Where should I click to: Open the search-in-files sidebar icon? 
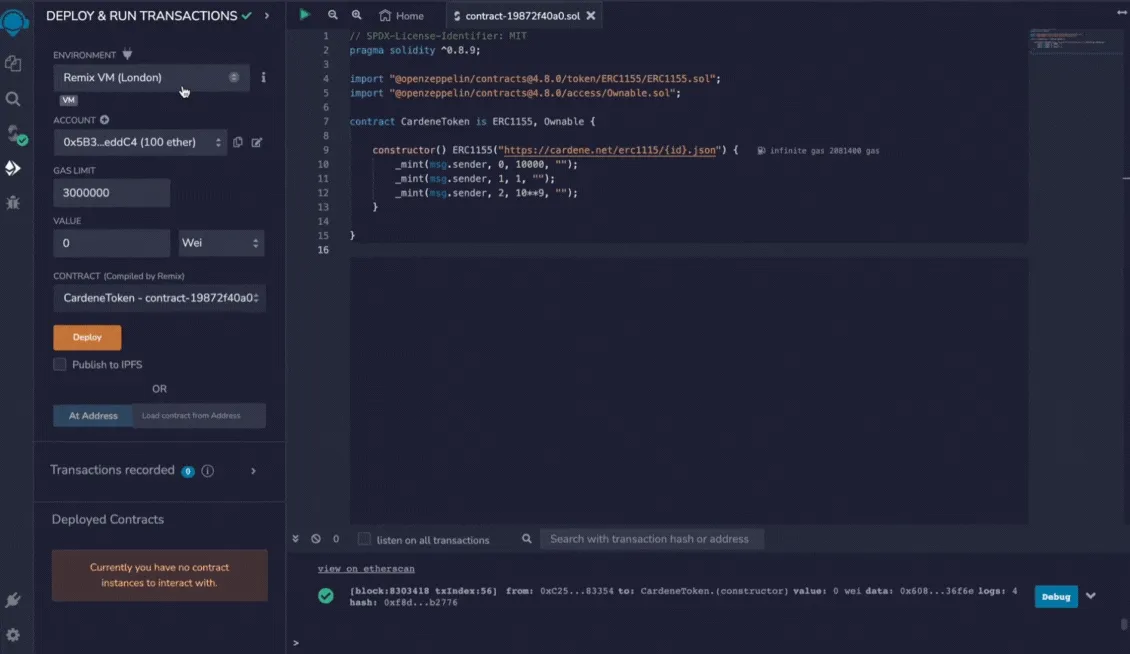(13, 99)
